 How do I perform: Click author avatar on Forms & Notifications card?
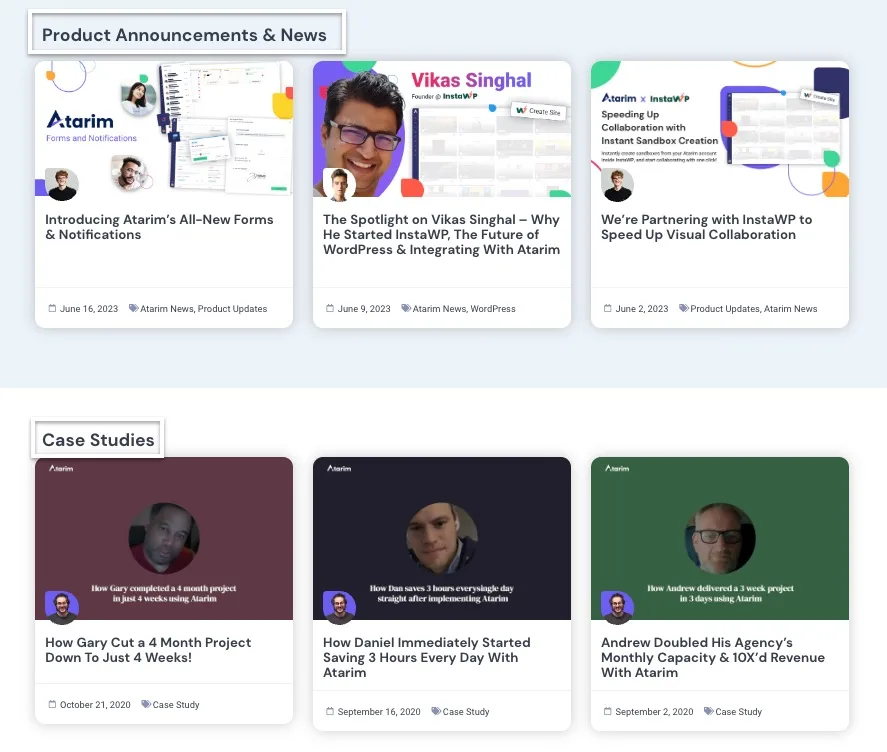pyautogui.click(x=62, y=185)
